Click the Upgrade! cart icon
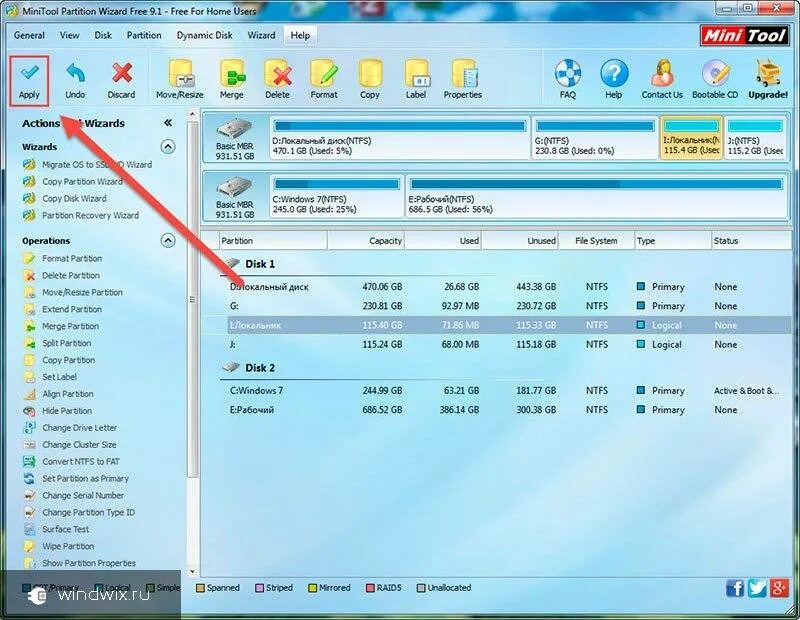The height and width of the screenshot is (620, 800). point(768,80)
